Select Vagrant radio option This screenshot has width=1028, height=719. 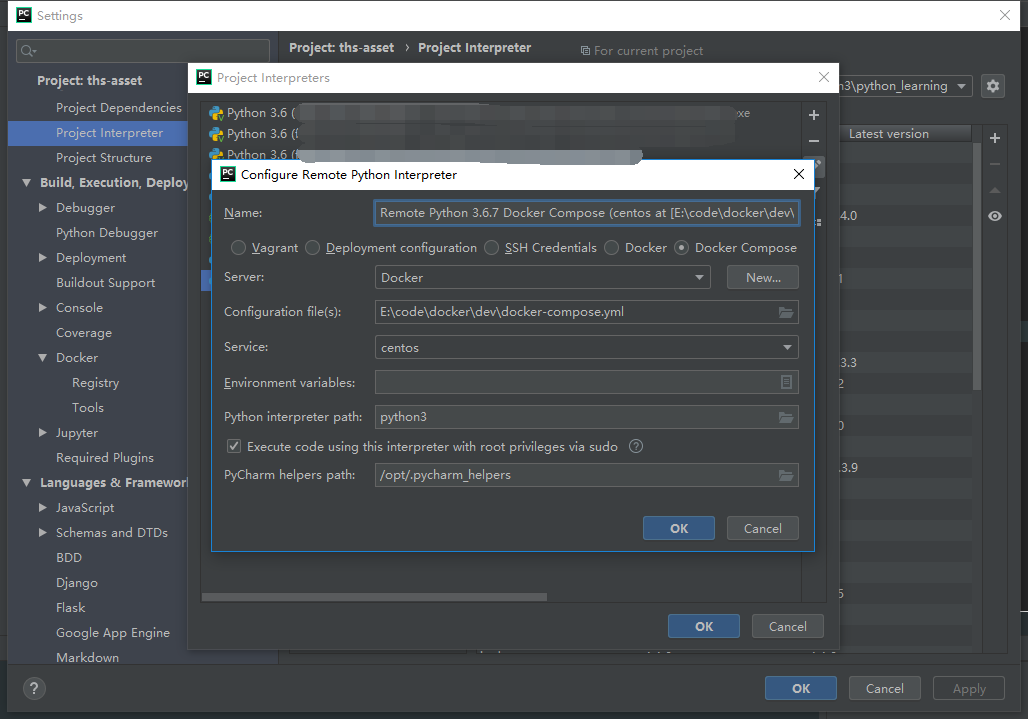pos(238,248)
